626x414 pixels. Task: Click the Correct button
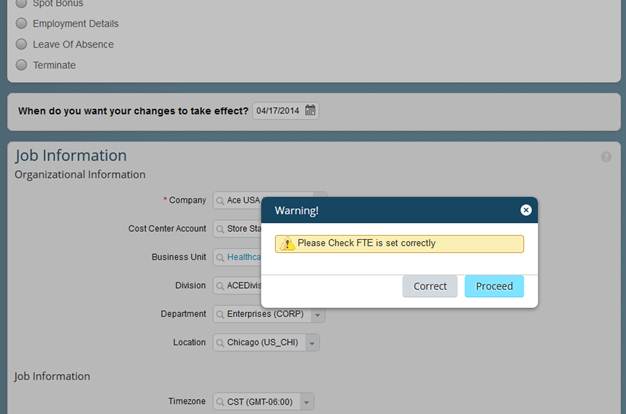click(x=430, y=286)
